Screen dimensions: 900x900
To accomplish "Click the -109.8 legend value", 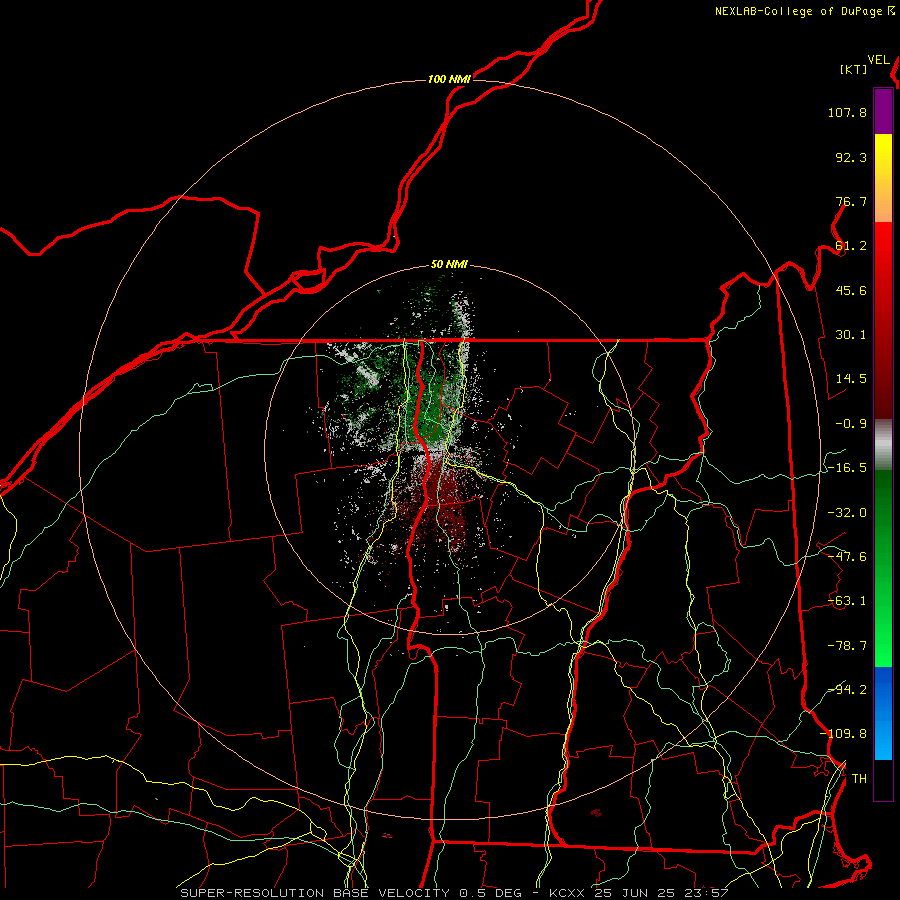I will point(843,734).
